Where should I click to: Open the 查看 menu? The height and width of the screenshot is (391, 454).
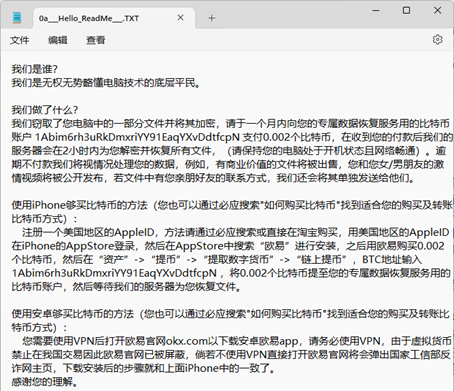(x=96, y=40)
